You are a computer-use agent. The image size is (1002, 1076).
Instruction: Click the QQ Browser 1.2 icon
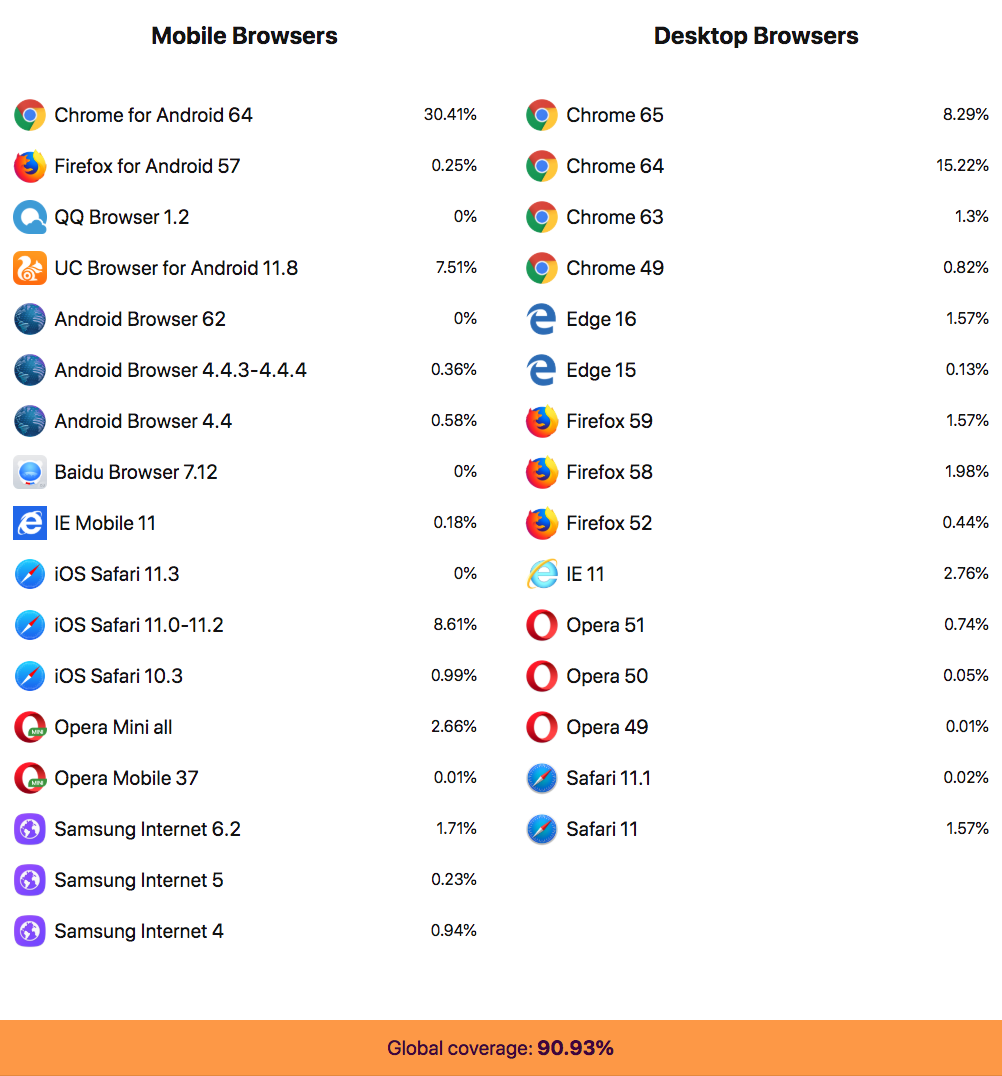point(30,217)
